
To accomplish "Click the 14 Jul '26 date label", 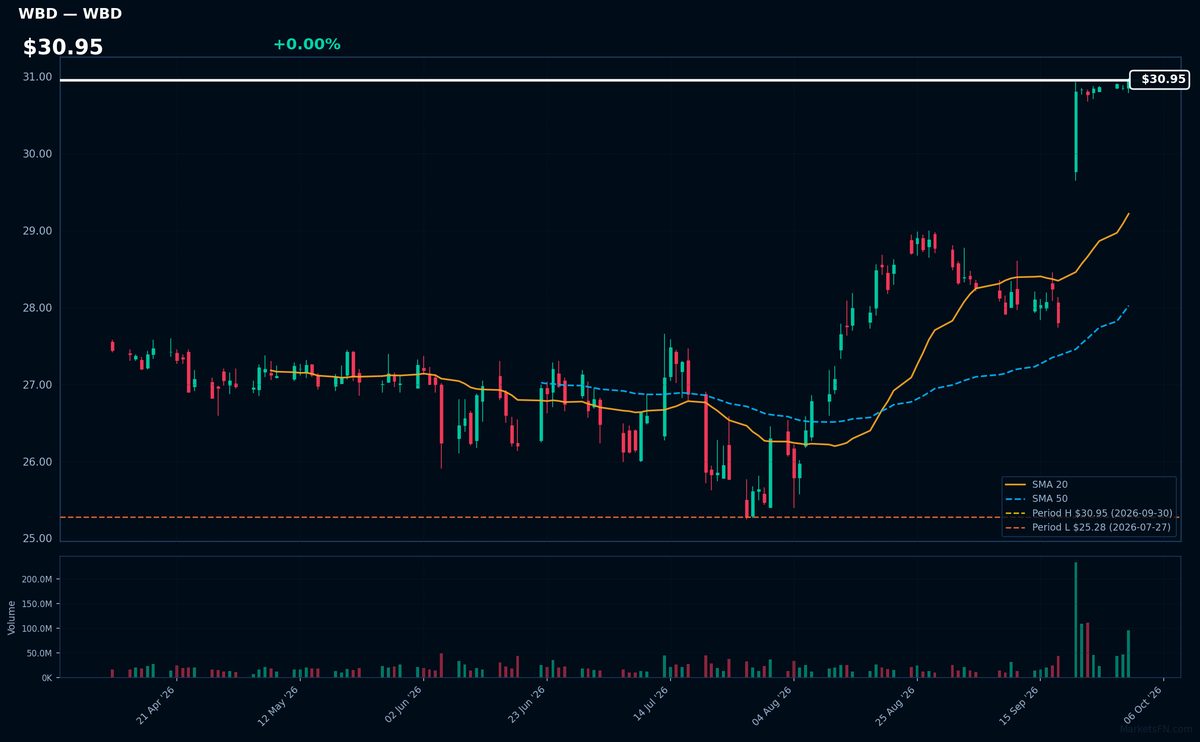I will [651, 704].
